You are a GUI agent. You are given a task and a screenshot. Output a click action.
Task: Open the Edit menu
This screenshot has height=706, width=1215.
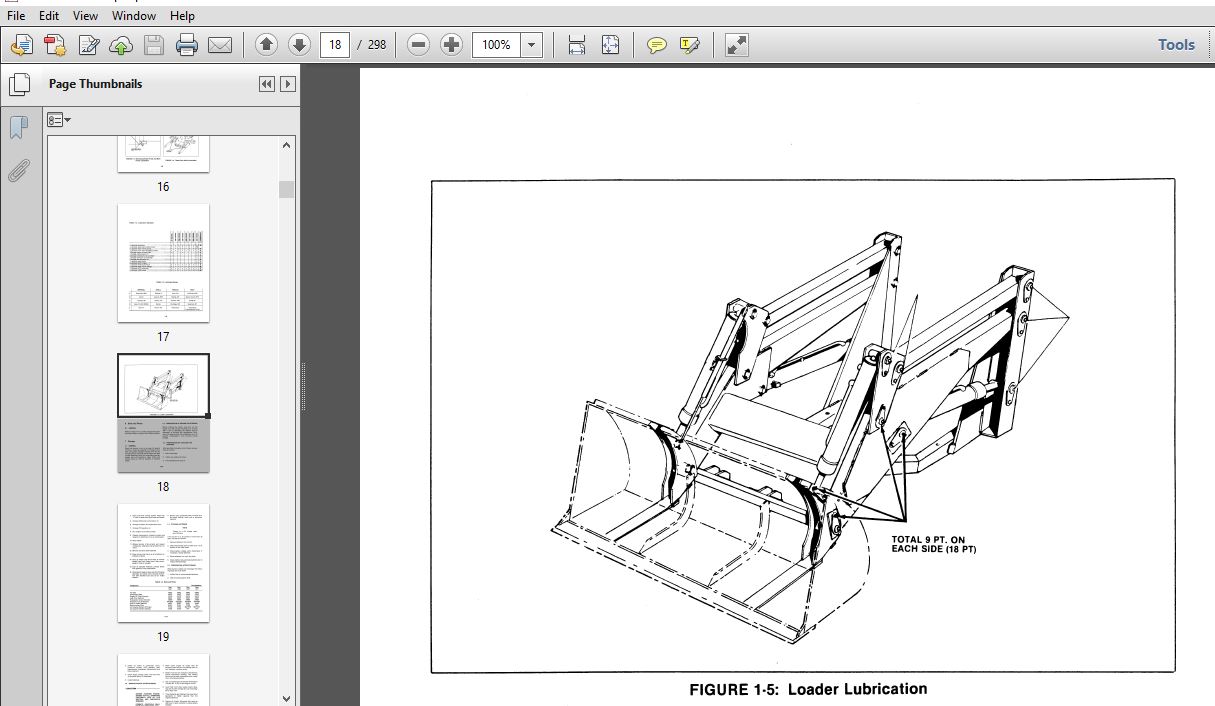(49, 16)
